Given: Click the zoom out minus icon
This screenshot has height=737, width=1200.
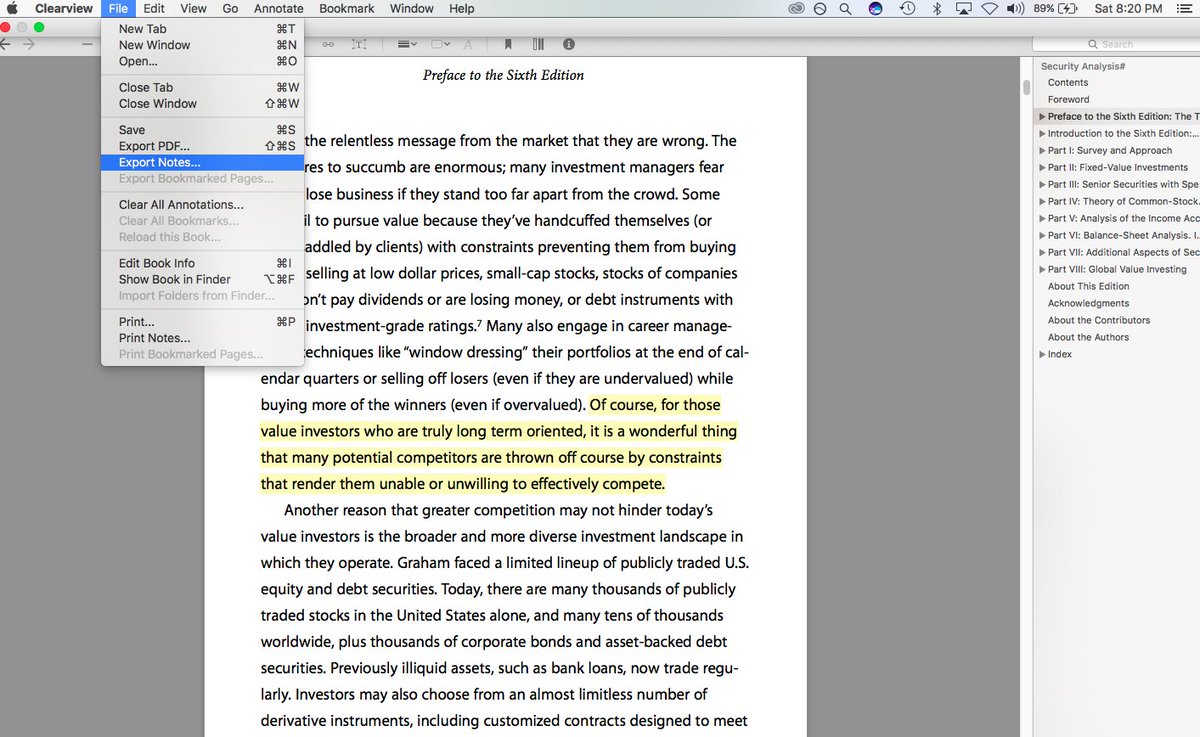Looking at the screenshot, I should (x=87, y=44).
